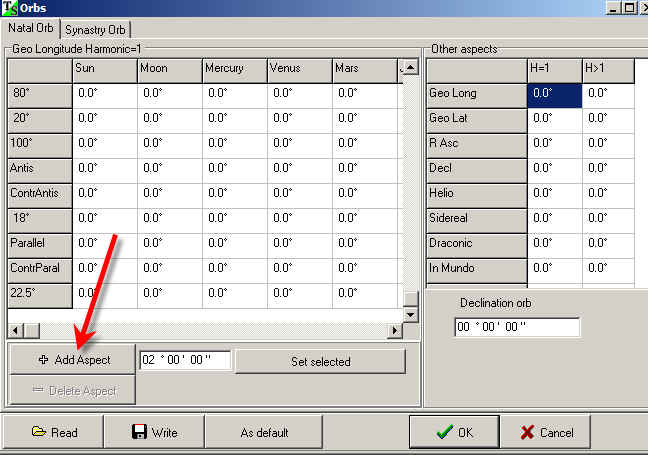This screenshot has height=455, width=648.
Task: Select the Sidereal row in Other aspects
Action: click(475, 218)
